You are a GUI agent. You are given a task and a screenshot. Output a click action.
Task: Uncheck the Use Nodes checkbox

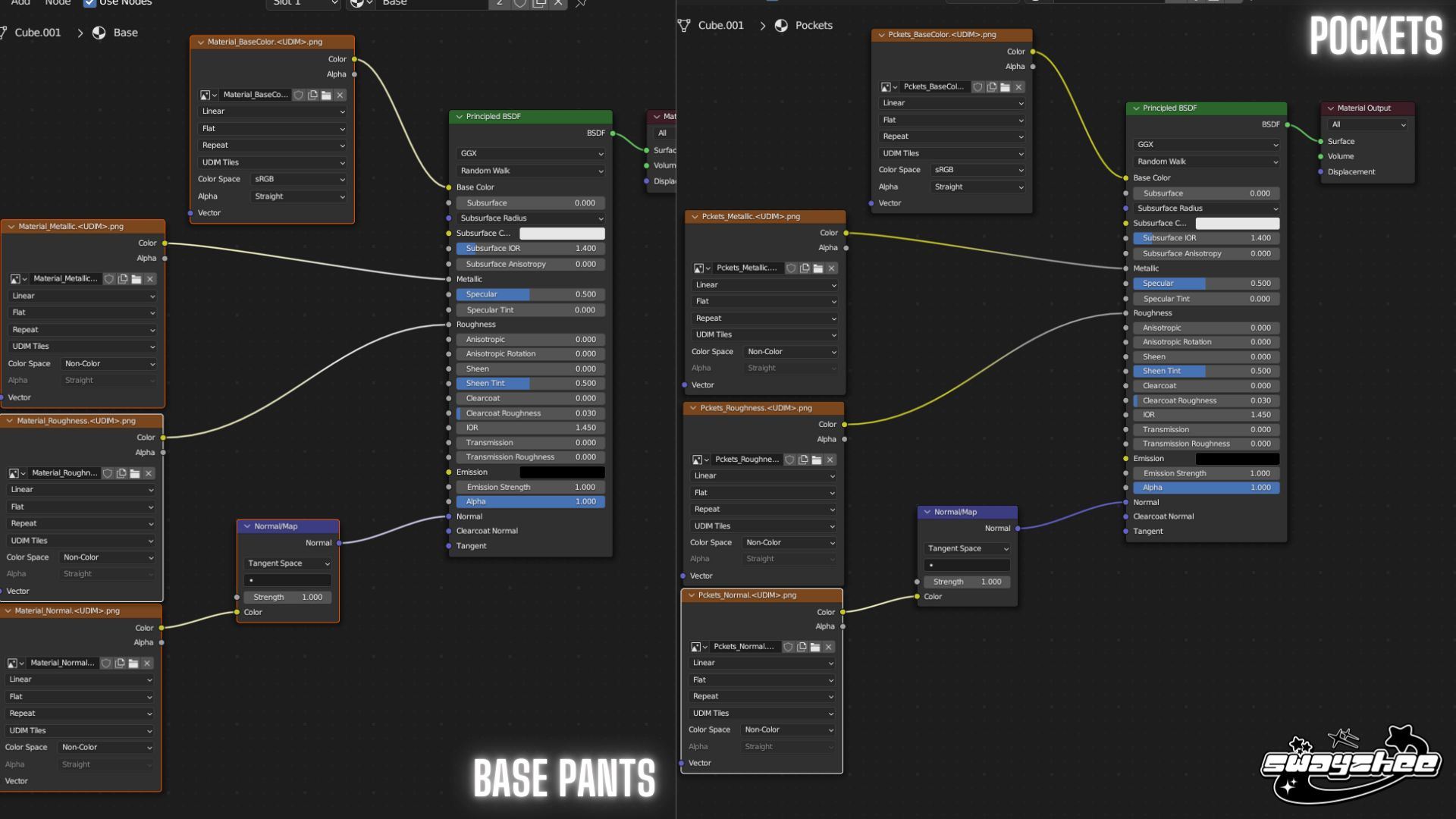pyautogui.click(x=89, y=3)
